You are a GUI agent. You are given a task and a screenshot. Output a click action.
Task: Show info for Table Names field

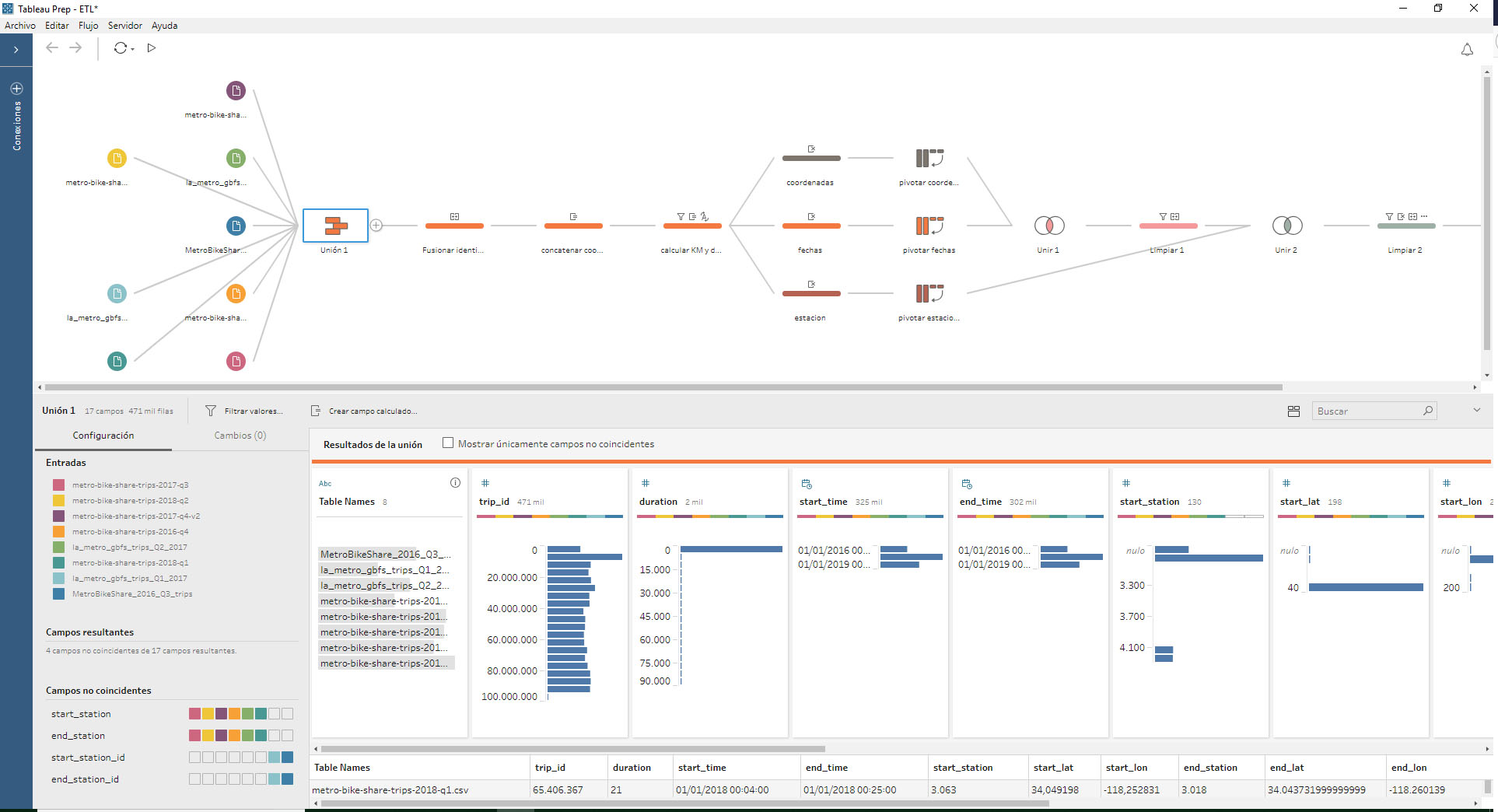point(455,483)
